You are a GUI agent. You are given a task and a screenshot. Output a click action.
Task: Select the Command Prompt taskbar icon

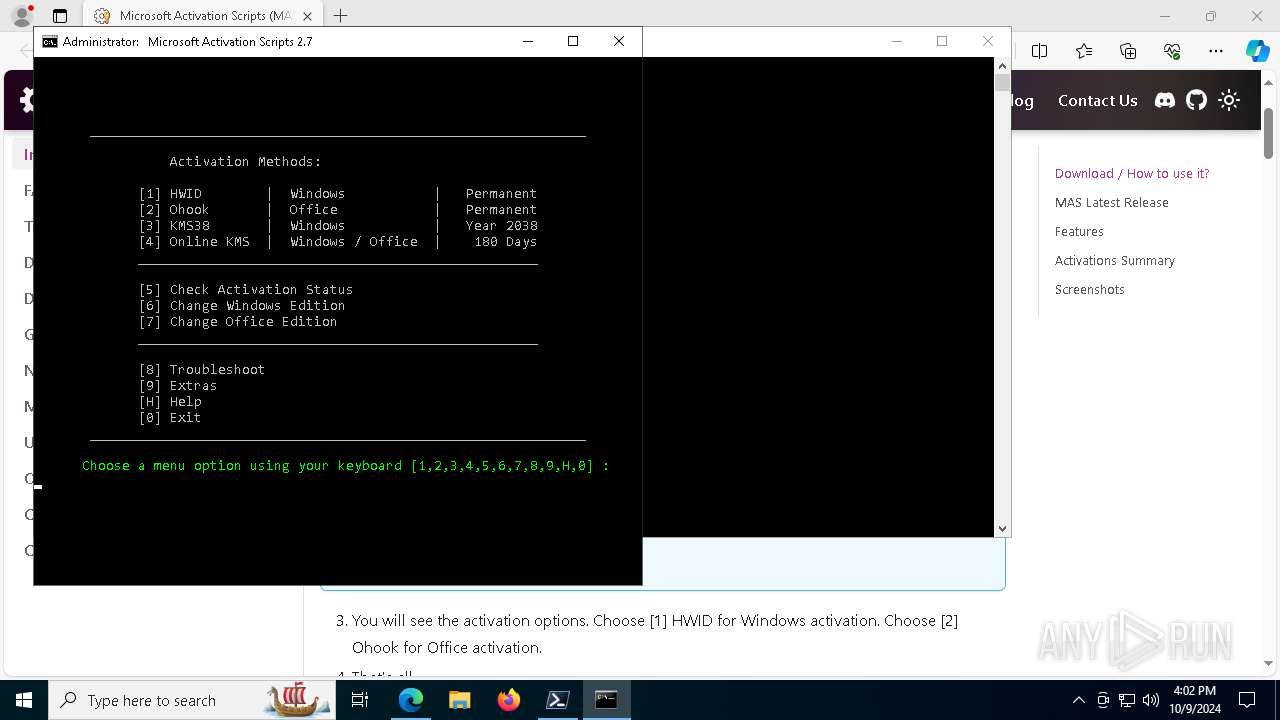coord(606,700)
